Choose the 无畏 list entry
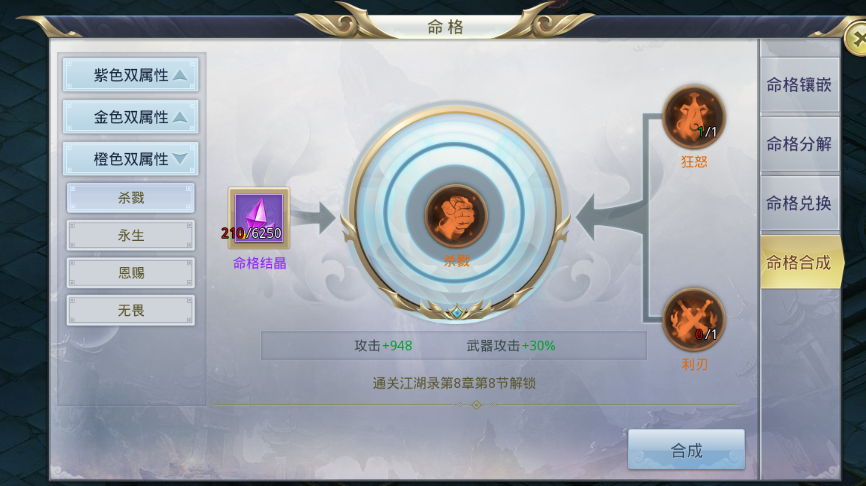The width and height of the screenshot is (866, 486). pos(131,310)
